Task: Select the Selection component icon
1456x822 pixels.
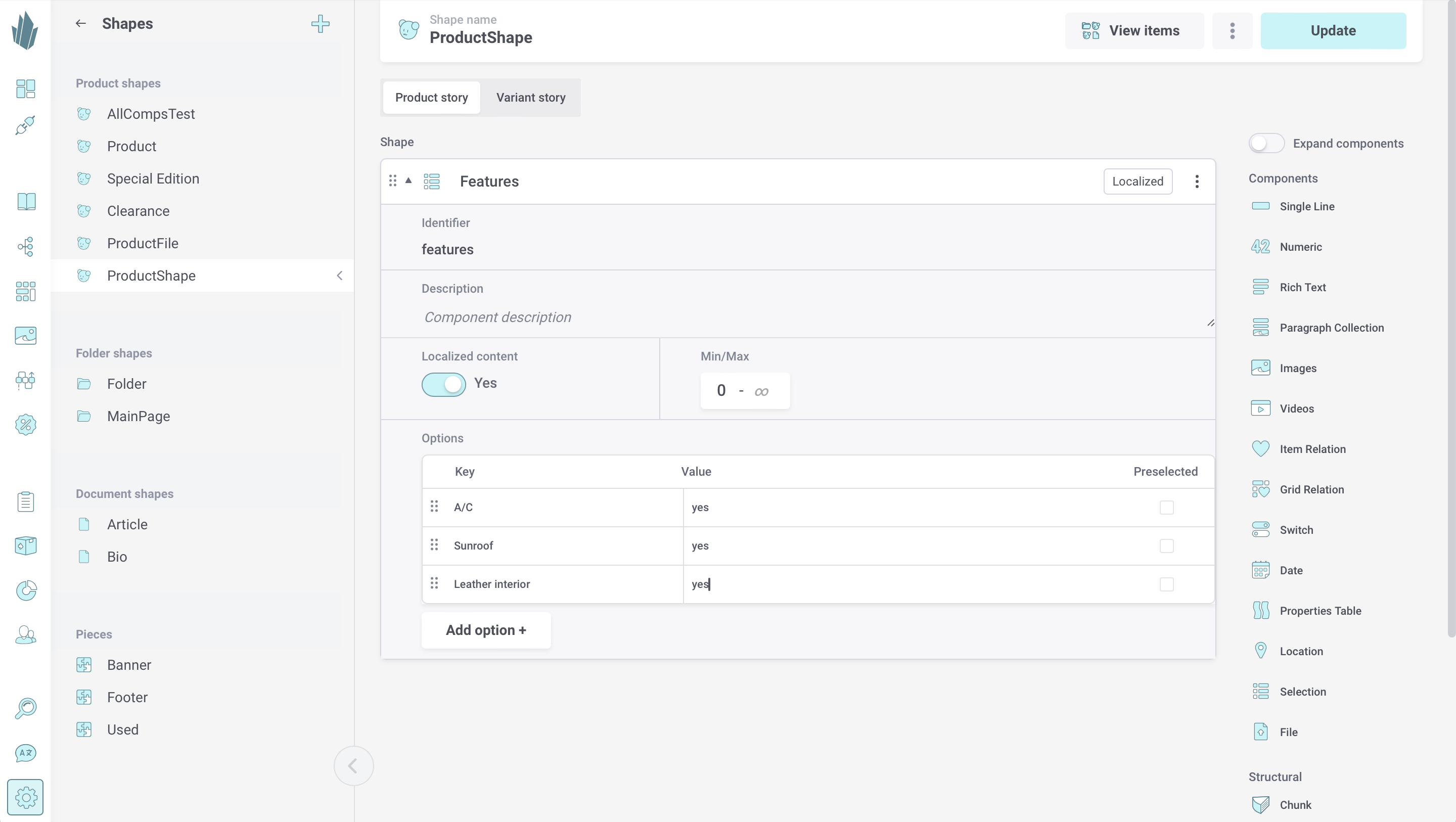Action: tap(1260, 691)
